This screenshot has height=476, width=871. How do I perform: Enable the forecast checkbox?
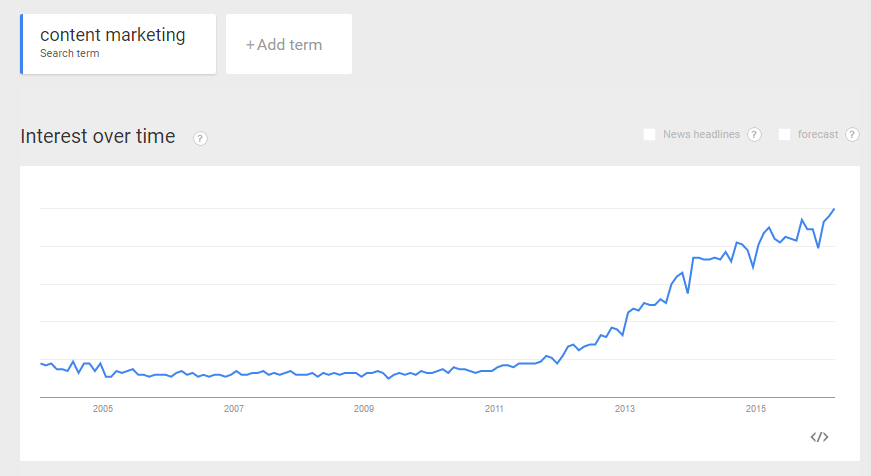click(x=784, y=134)
